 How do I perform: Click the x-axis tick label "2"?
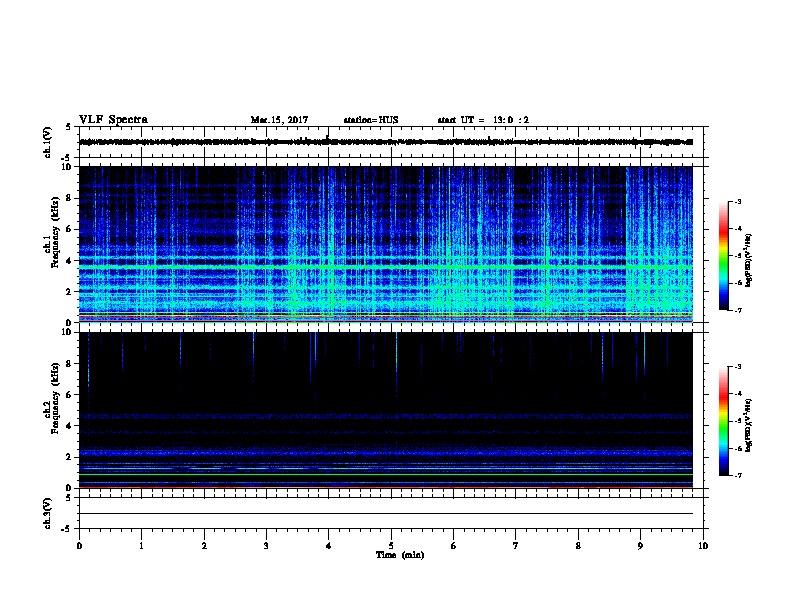point(204,545)
